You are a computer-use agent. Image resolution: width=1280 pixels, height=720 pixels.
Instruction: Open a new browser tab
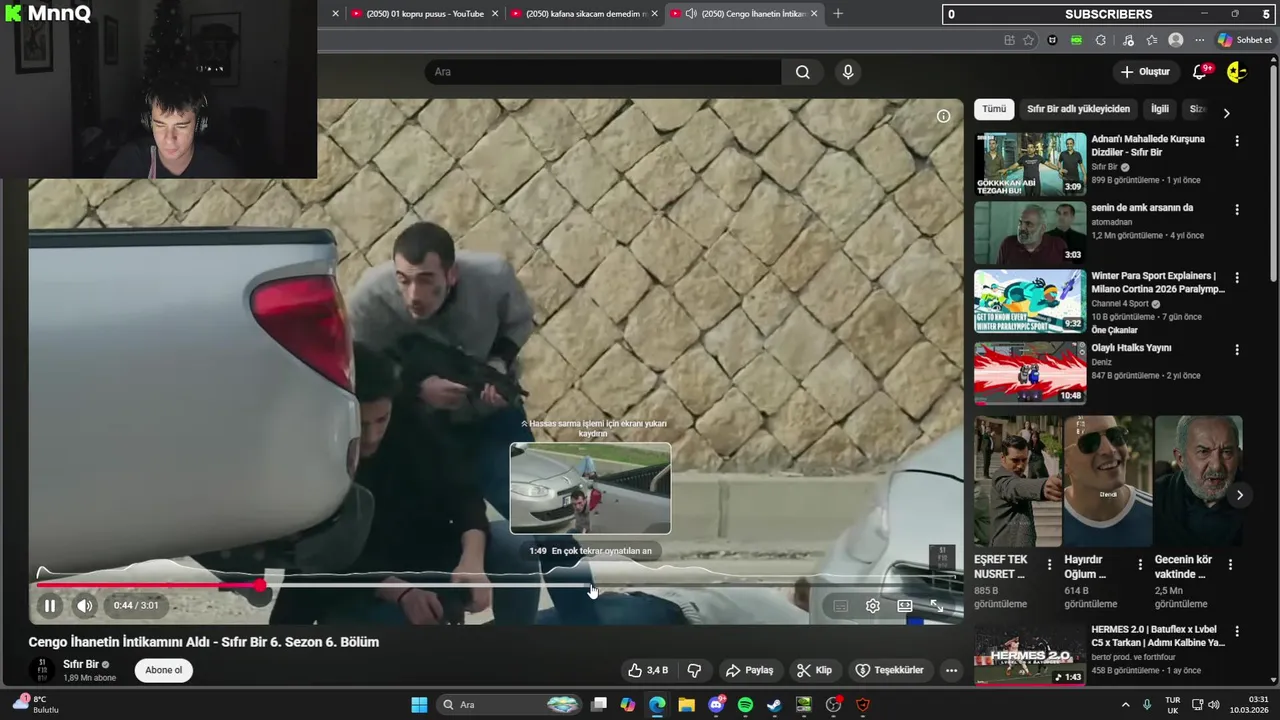click(838, 14)
